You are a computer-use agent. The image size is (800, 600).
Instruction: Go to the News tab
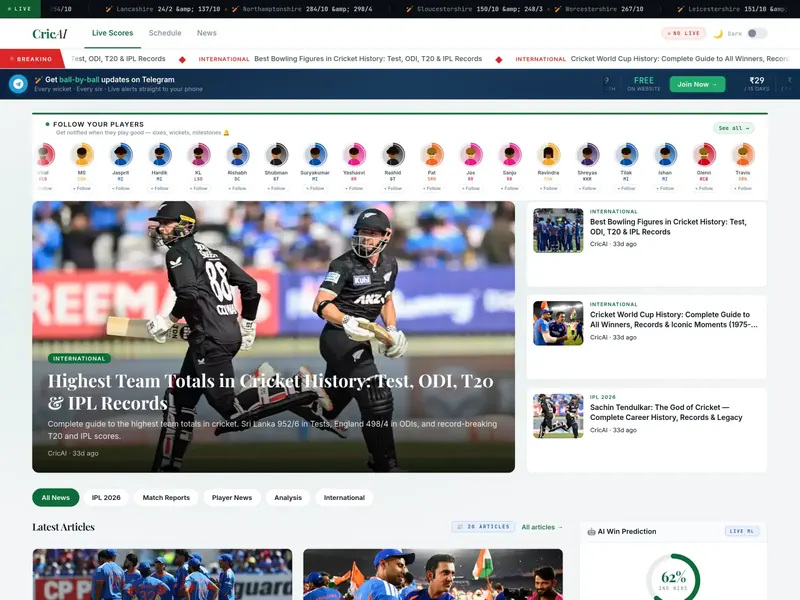207,33
